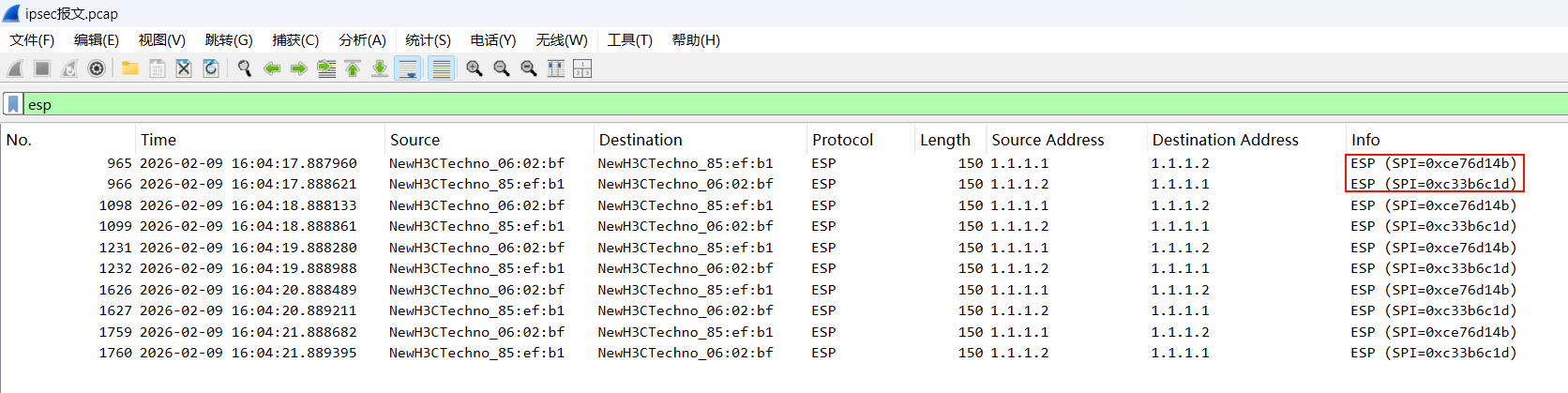Toggle auto-scroll during live capture

point(408,68)
